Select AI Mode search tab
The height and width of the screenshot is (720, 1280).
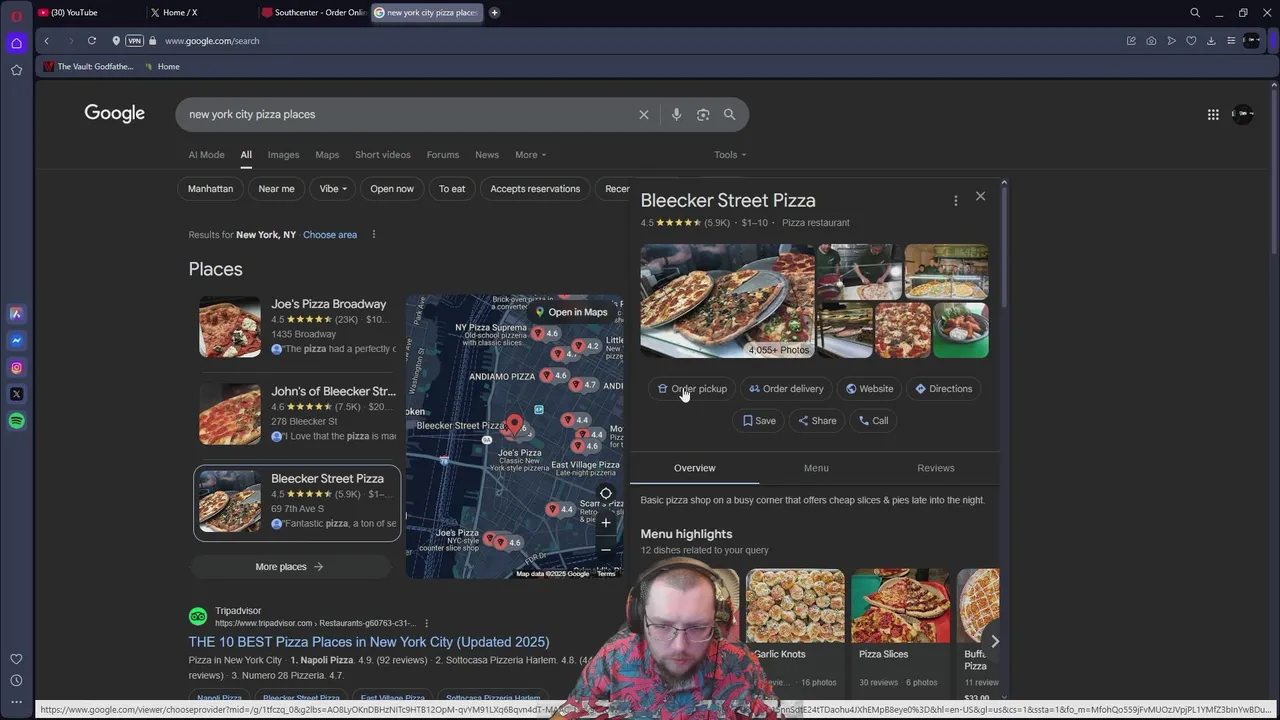point(206,155)
